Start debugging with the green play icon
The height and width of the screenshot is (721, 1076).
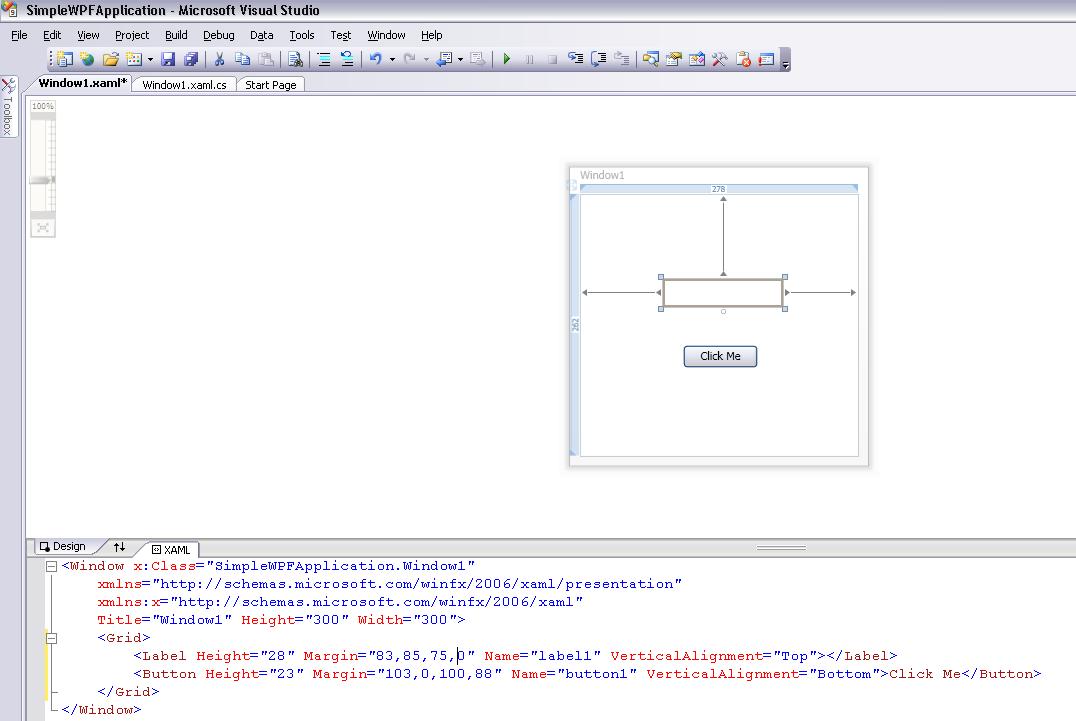coord(507,59)
